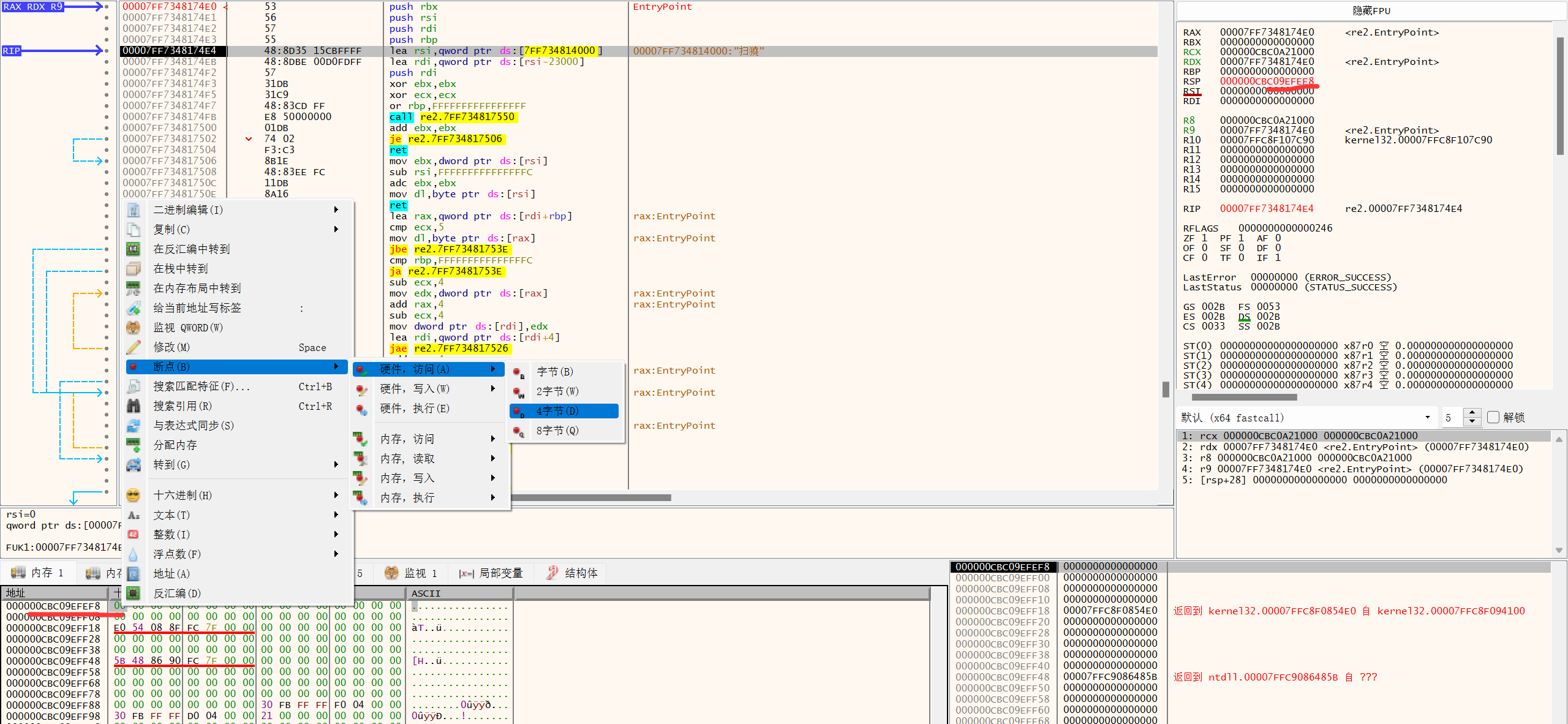Click the go to (转到) icon
The width and height of the screenshot is (1568, 724).
click(x=134, y=465)
